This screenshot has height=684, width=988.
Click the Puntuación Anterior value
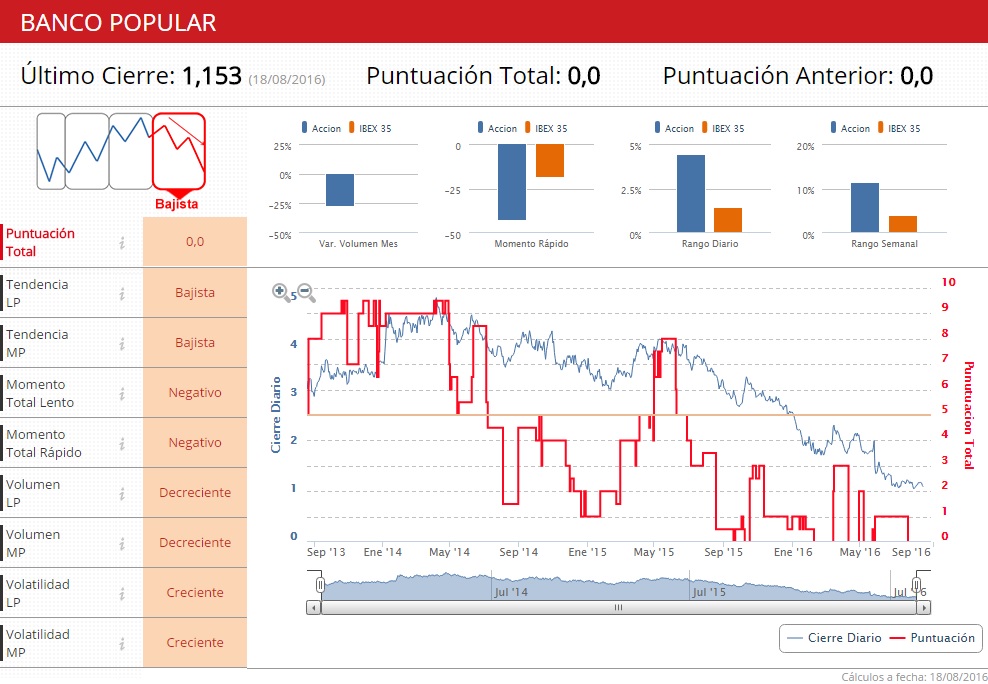pos(916,76)
